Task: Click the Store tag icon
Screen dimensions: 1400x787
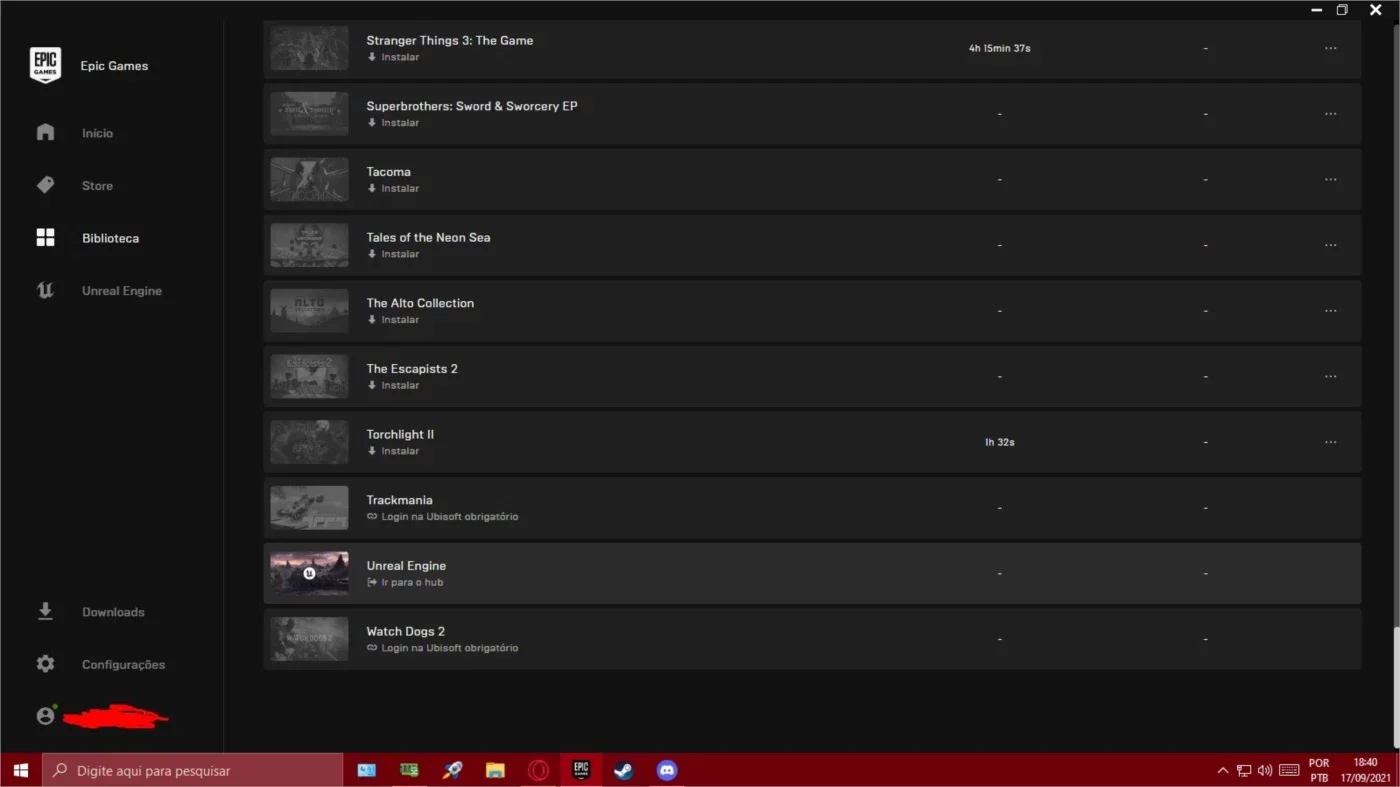Action: click(x=45, y=185)
